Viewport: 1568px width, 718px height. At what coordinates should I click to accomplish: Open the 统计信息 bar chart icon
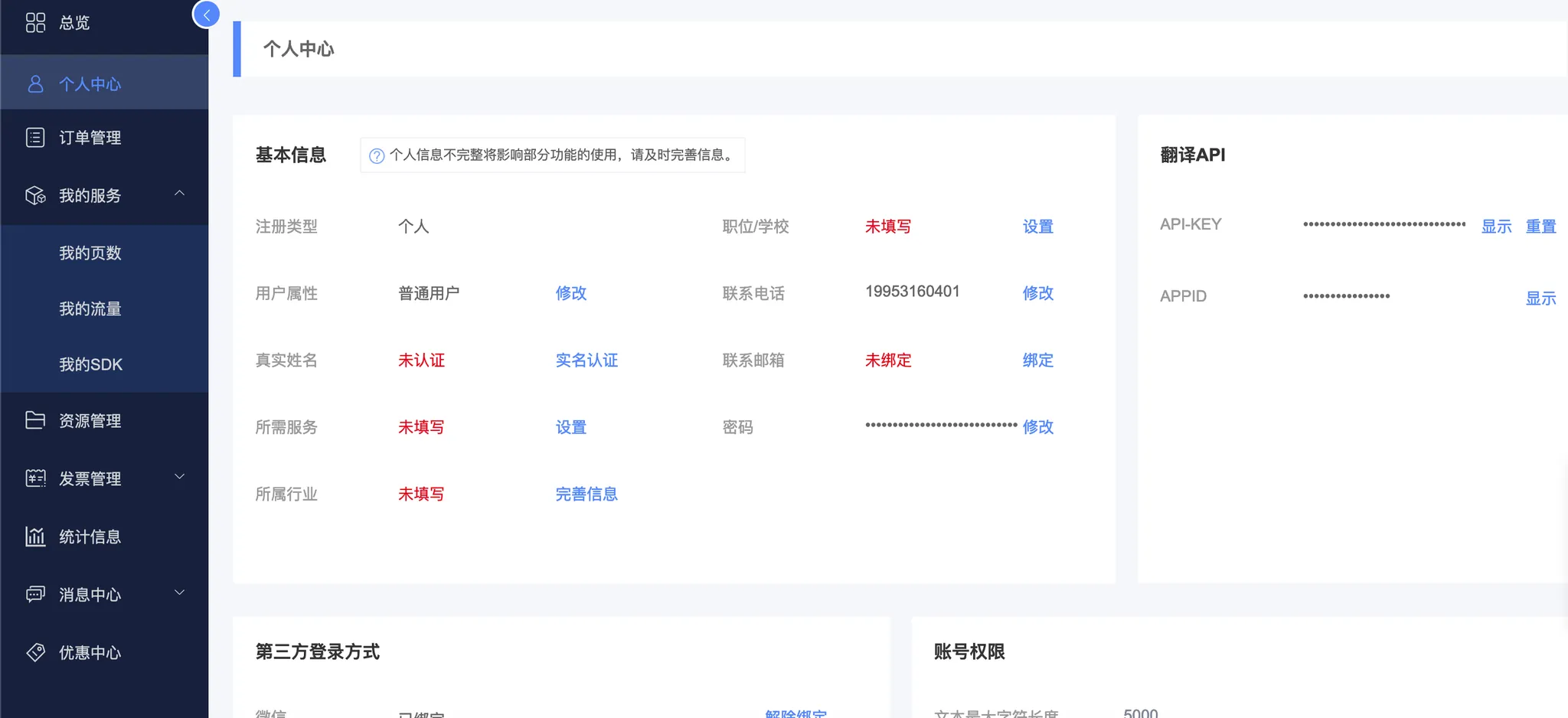[35, 536]
